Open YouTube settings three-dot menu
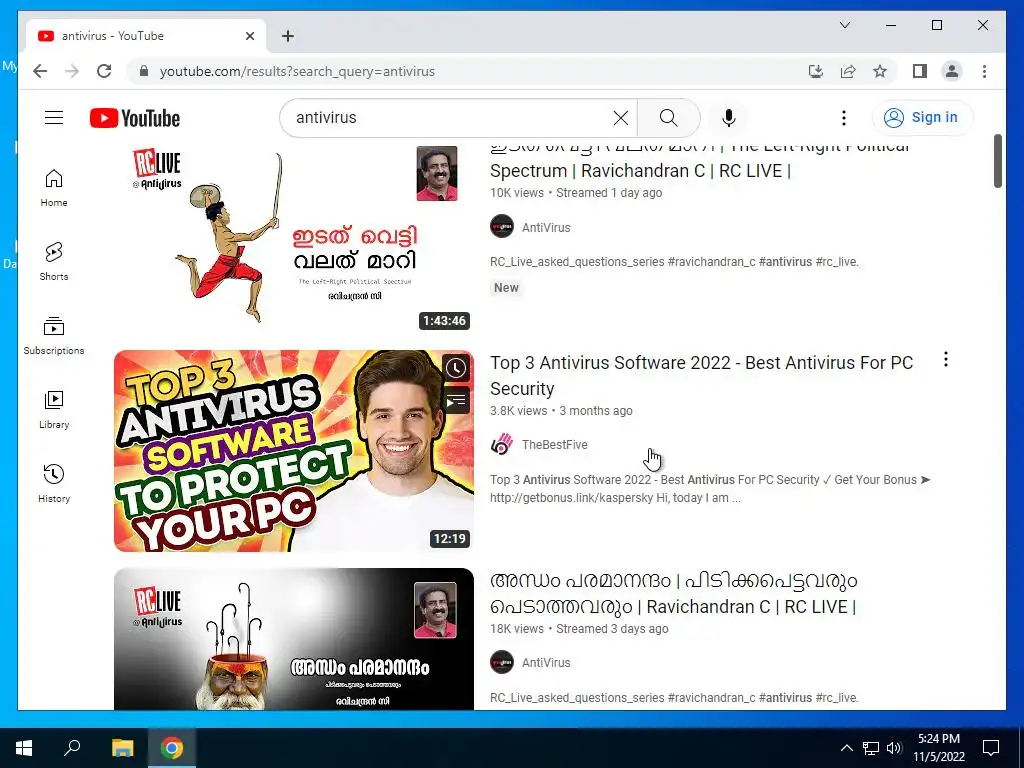The image size is (1024, 768). pyautogui.click(x=844, y=118)
